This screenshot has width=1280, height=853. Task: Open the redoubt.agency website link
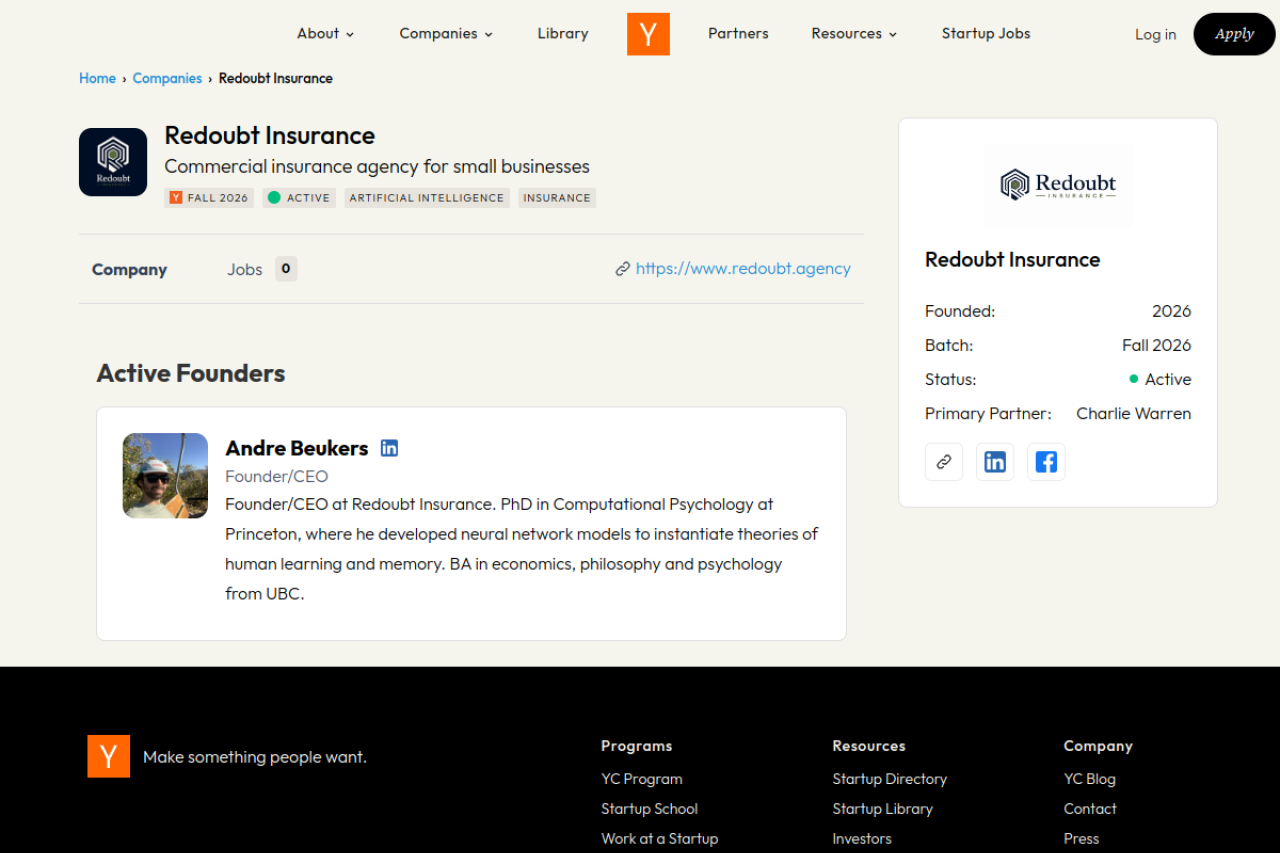pos(743,268)
